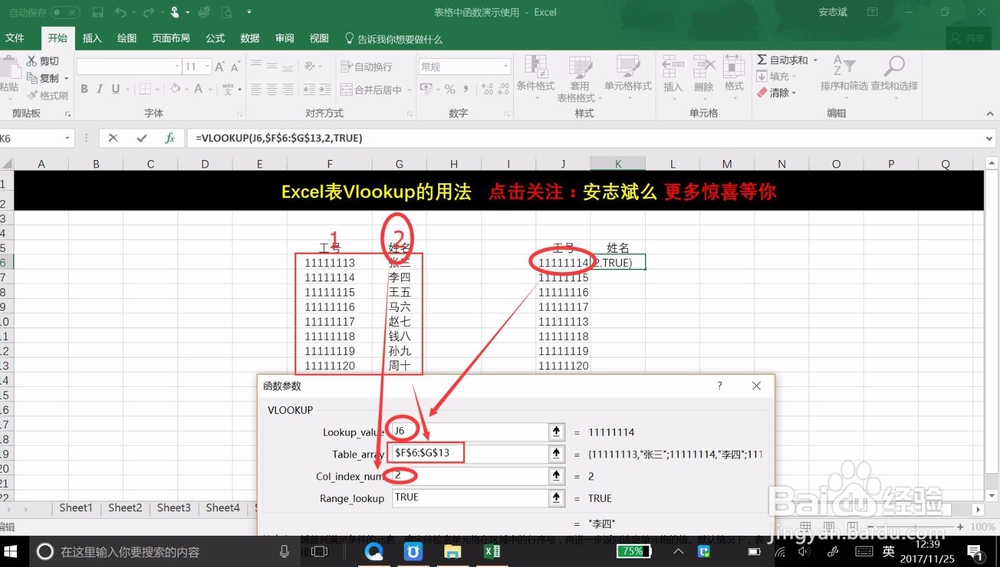Click the help question mark in function dialog
Viewport: 1000px width, 567px height.
[x=719, y=386]
